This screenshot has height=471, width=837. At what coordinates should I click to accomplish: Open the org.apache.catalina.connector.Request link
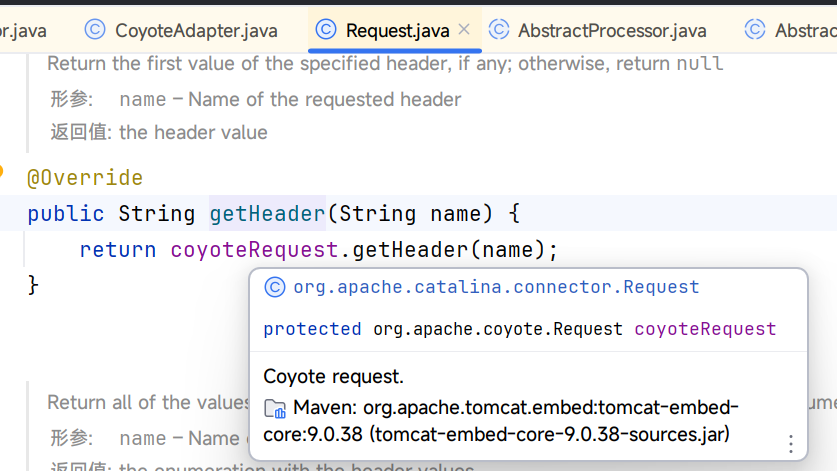(496, 288)
